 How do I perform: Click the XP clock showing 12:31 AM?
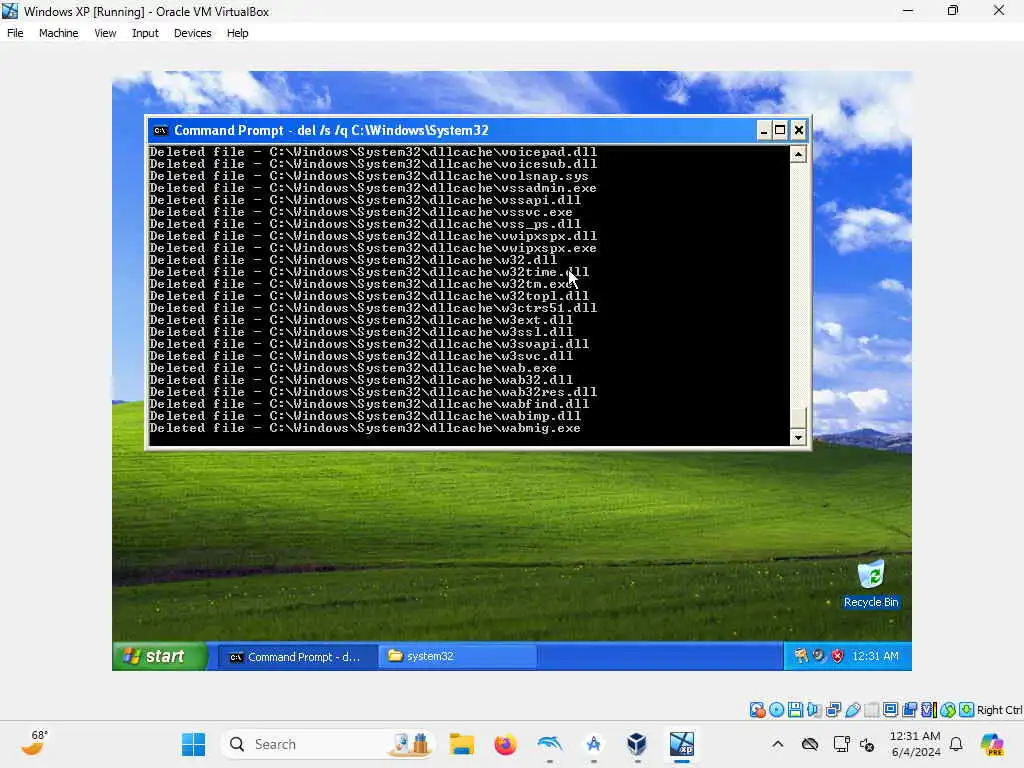click(x=875, y=656)
